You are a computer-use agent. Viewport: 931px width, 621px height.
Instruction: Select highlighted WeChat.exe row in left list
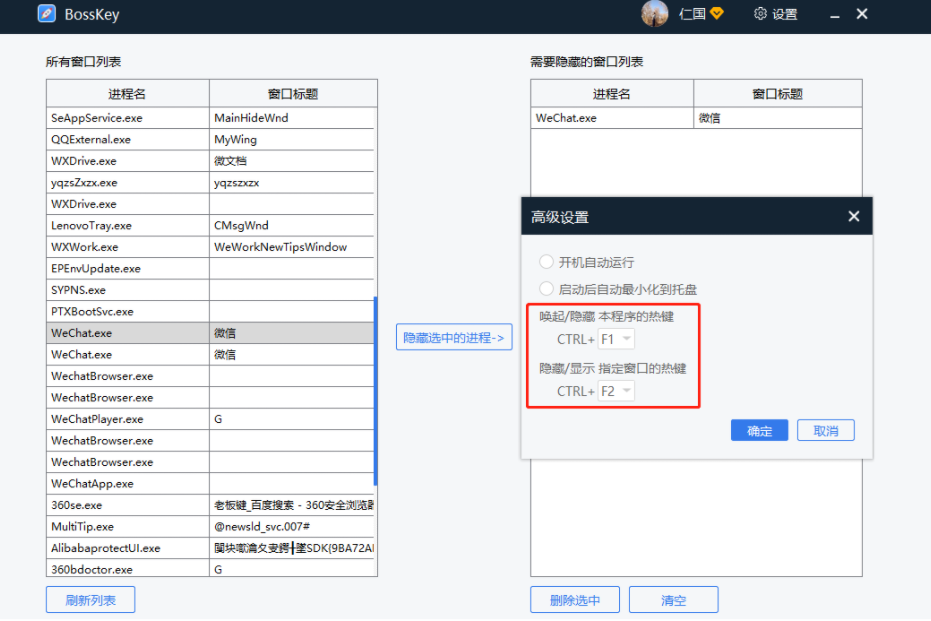[210, 333]
